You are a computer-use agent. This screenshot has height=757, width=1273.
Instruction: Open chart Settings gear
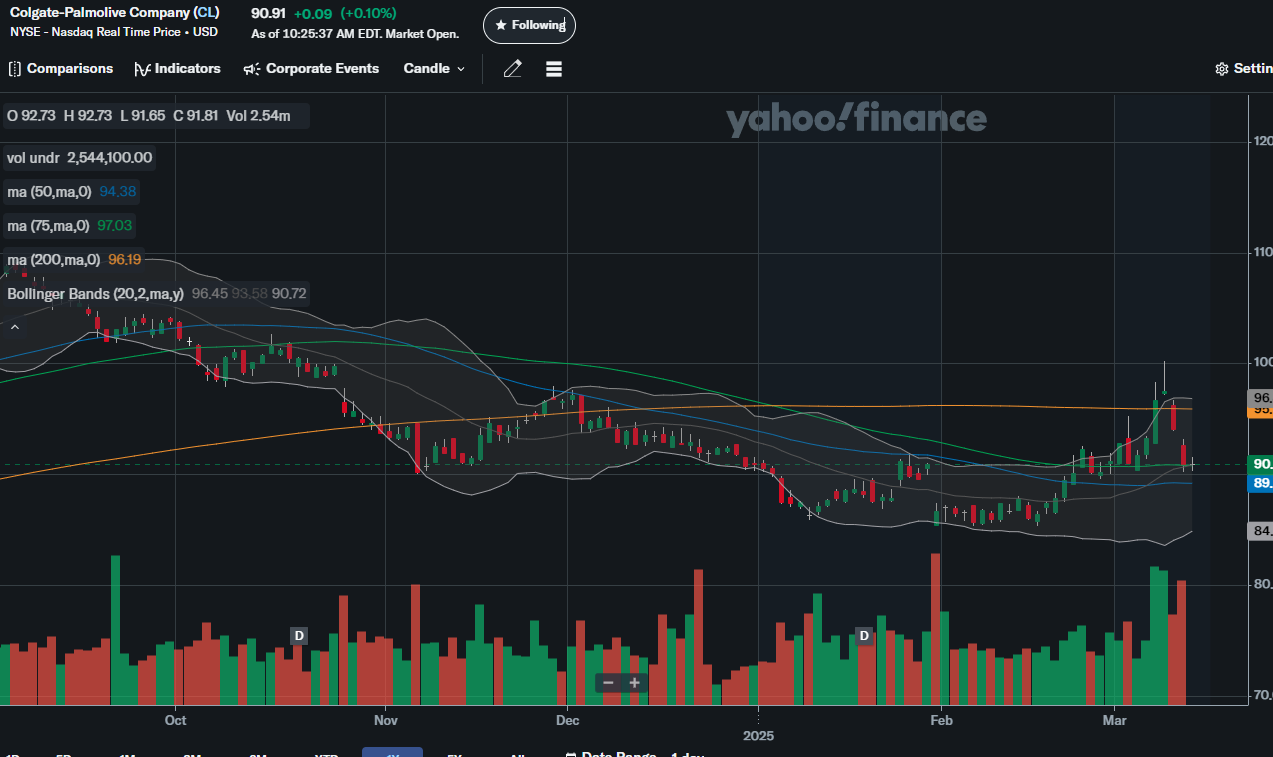tap(1242, 69)
